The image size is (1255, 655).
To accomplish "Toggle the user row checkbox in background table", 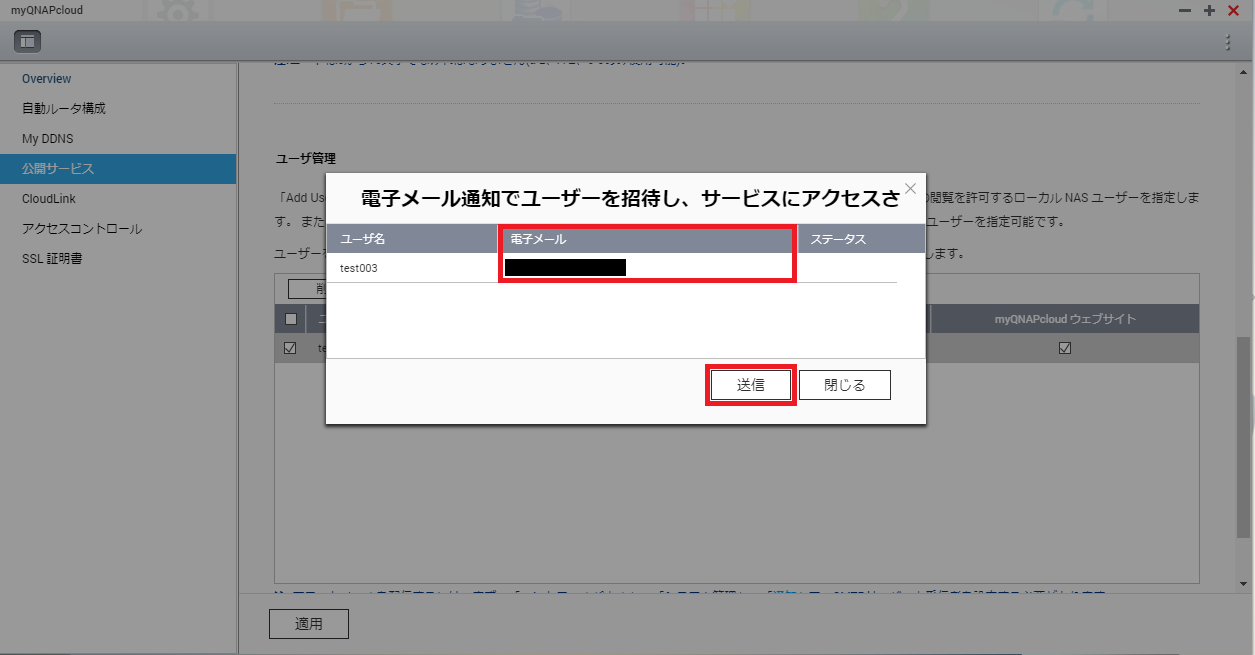I will (290, 348).
